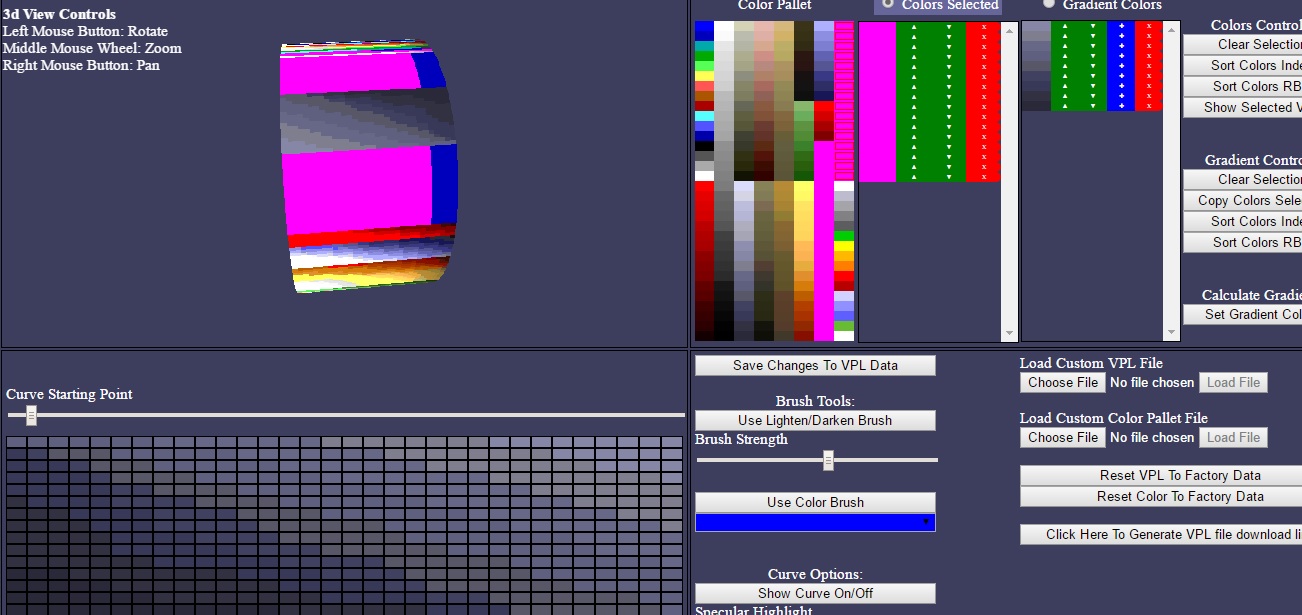
Task: Click the Brush Strength slider handle
Action: 828,460
